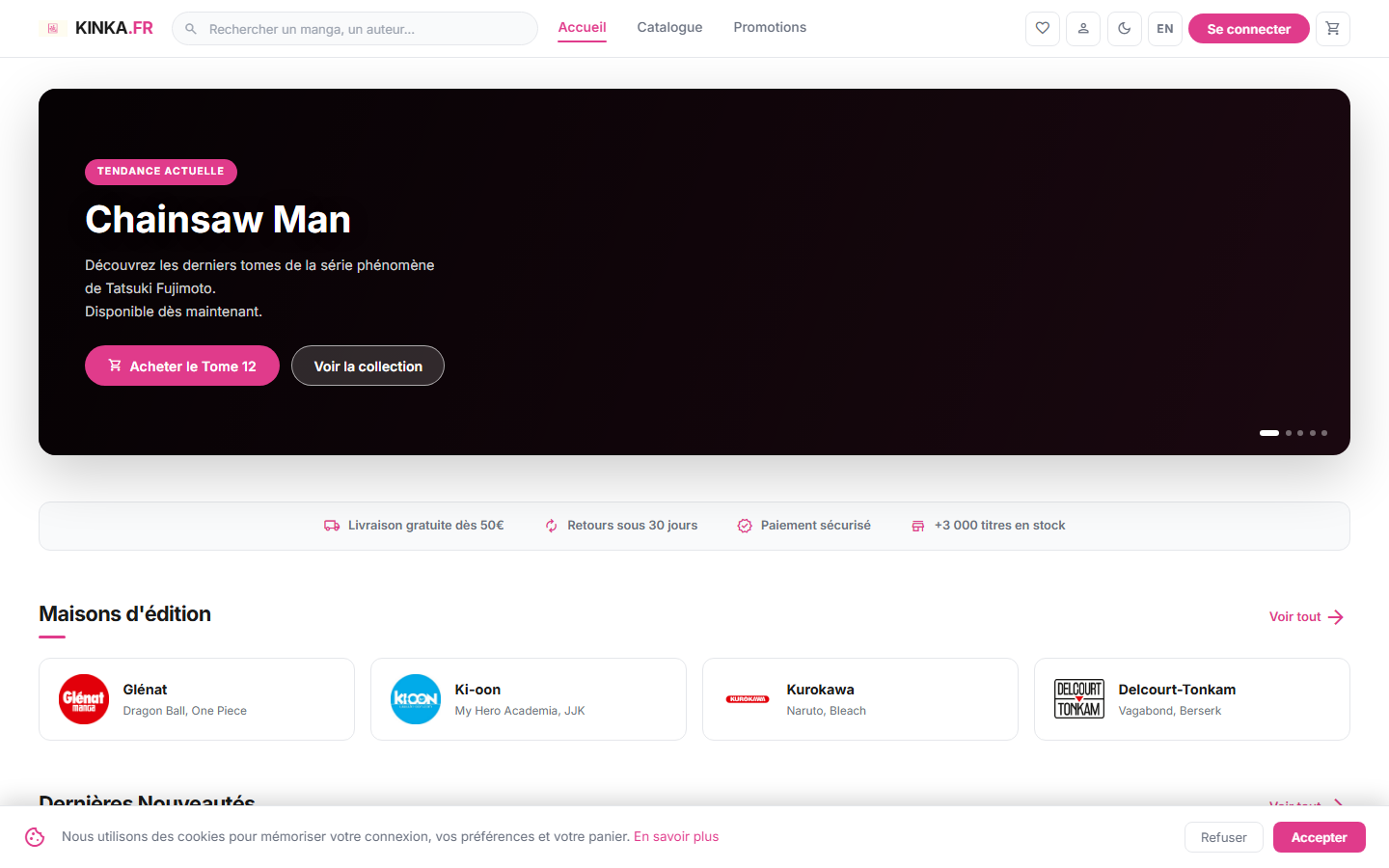
Task: Toggle dark mode with the moon icon
Action: tap(1125, 29)
